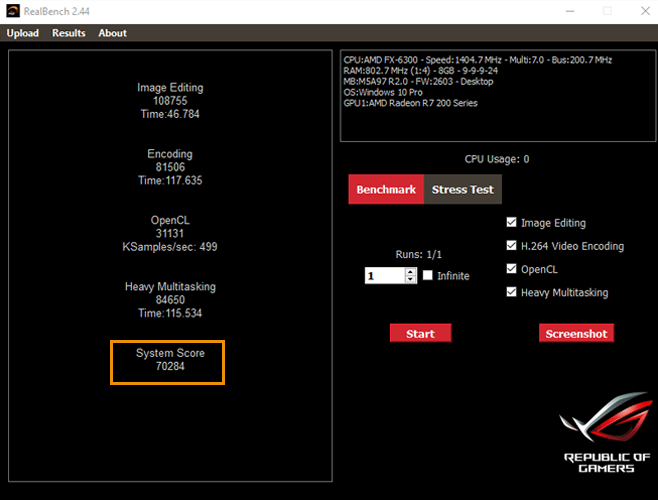658x500 pixels.
Task: Decrease runs with the down arrow
Action: click(x=411, y=280)
